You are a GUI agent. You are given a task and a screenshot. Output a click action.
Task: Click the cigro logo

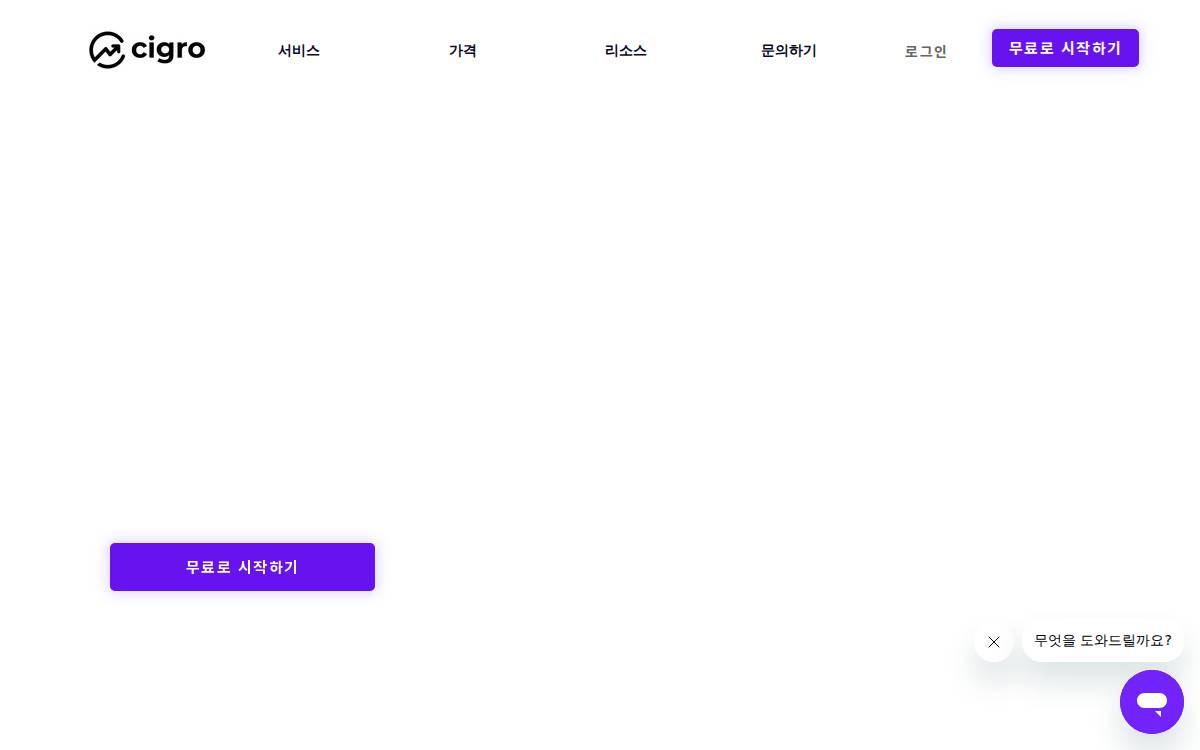(x=147, y=50)
